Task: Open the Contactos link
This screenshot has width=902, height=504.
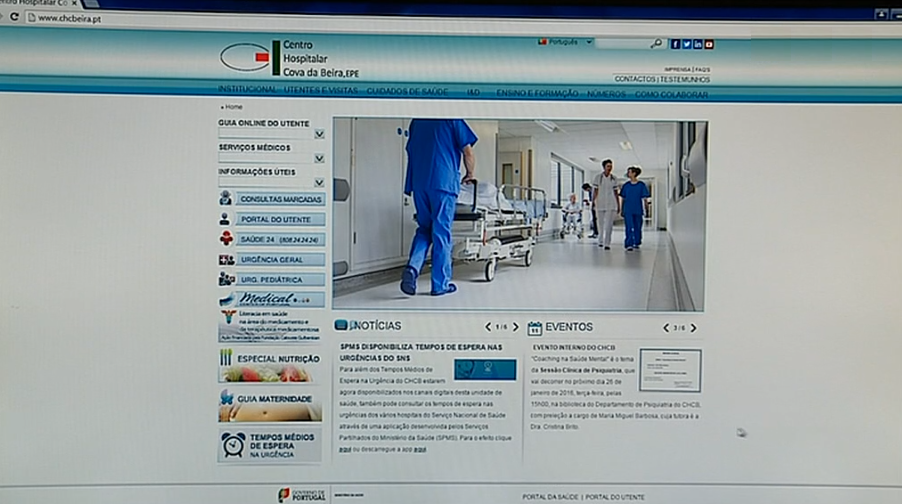Action: point(635,79)
